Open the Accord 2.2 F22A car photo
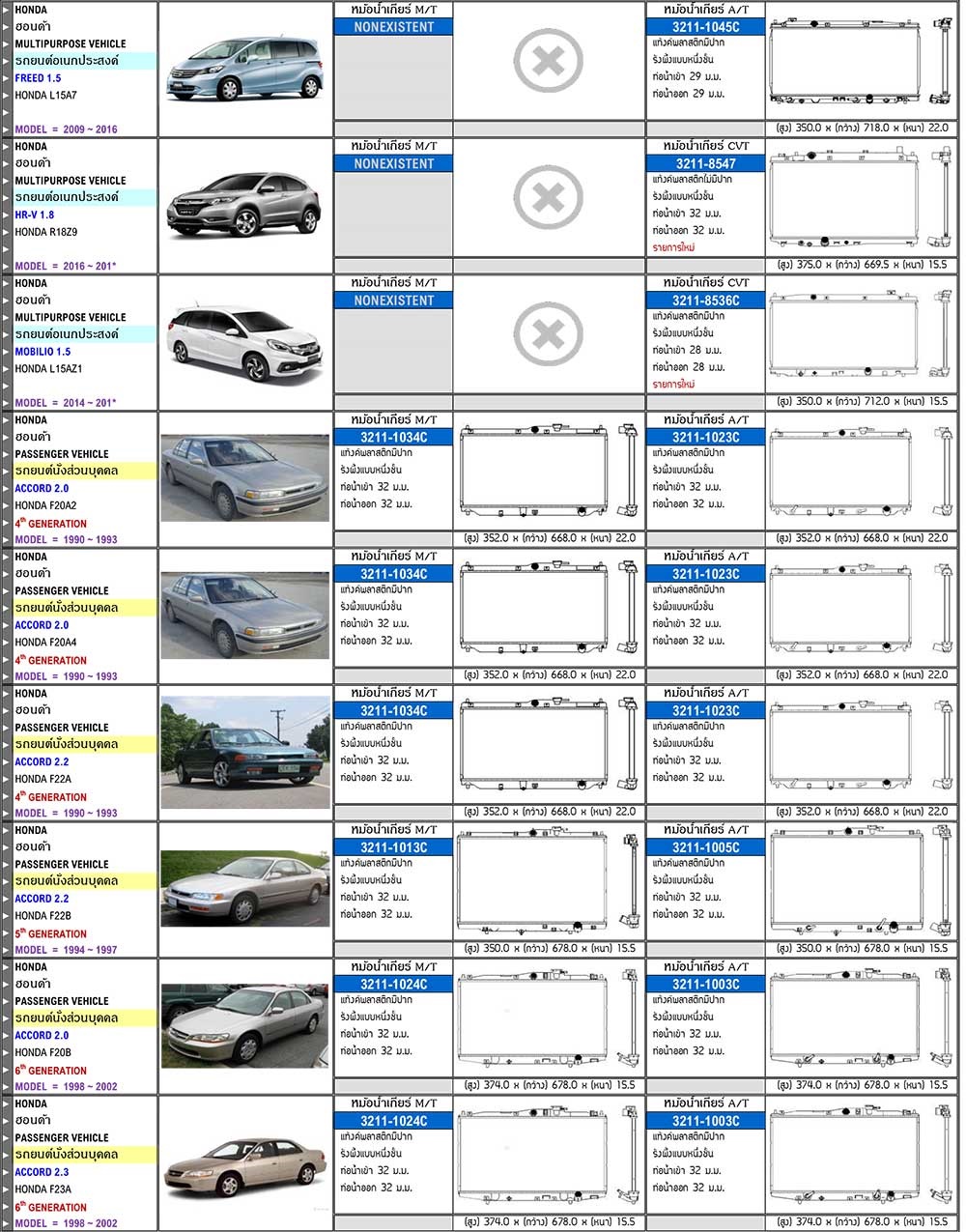Viewport: 966px width, 1232px height. [245, 752]
